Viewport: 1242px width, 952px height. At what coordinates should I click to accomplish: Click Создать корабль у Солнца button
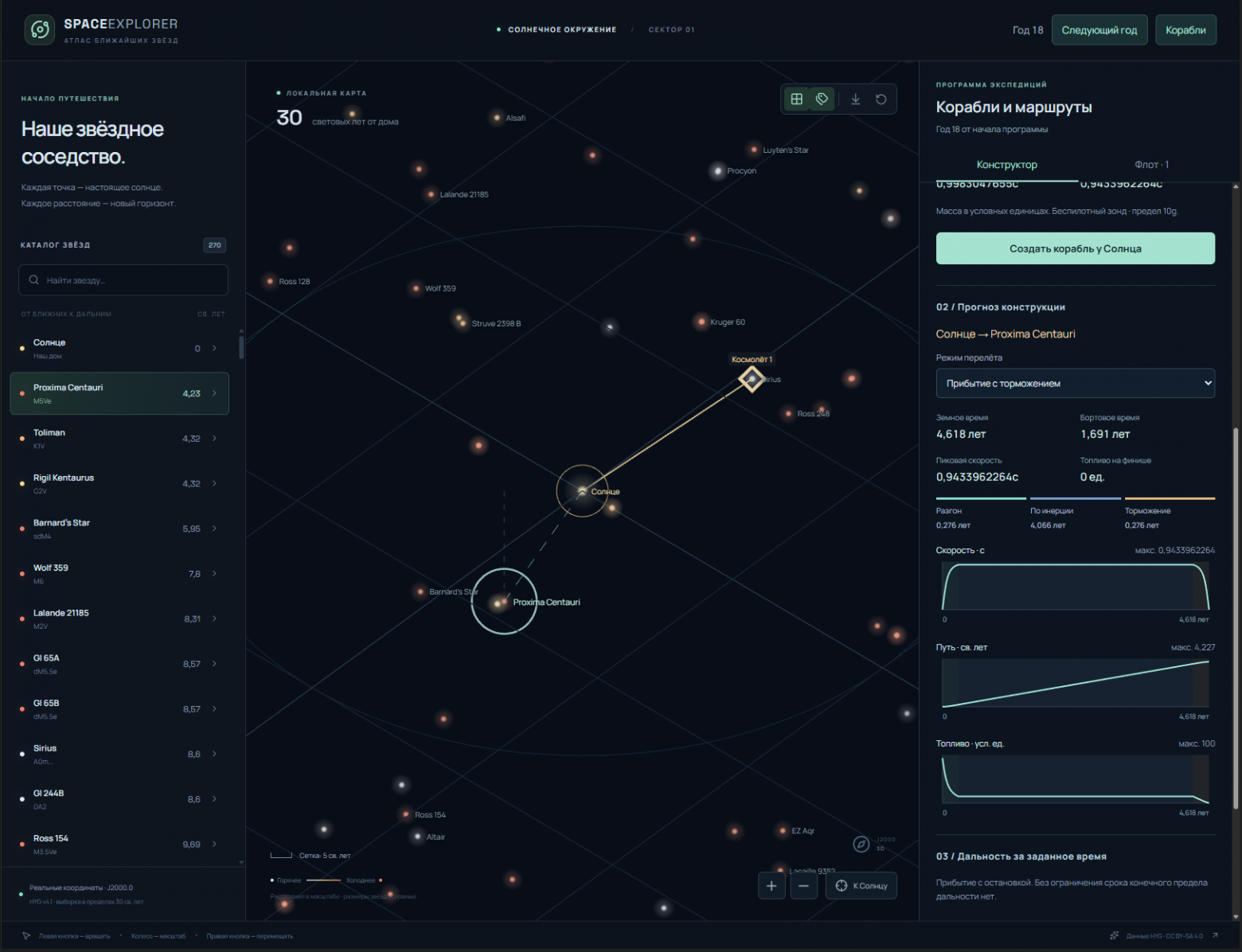point(1076,248)
